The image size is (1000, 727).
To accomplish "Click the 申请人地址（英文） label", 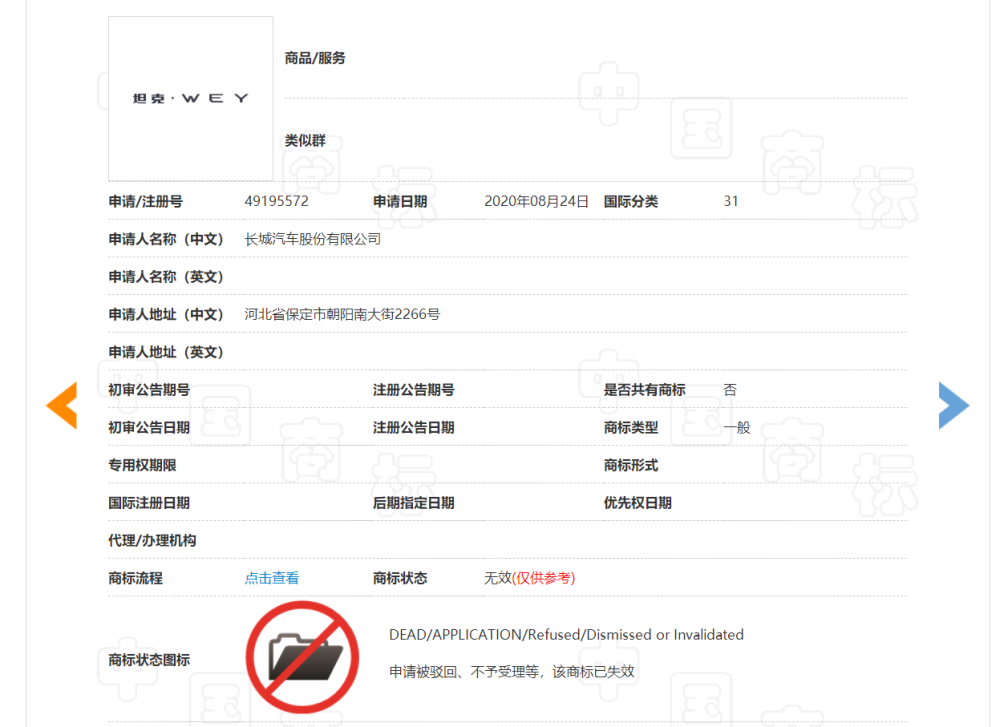I will (x=166, y=352).
